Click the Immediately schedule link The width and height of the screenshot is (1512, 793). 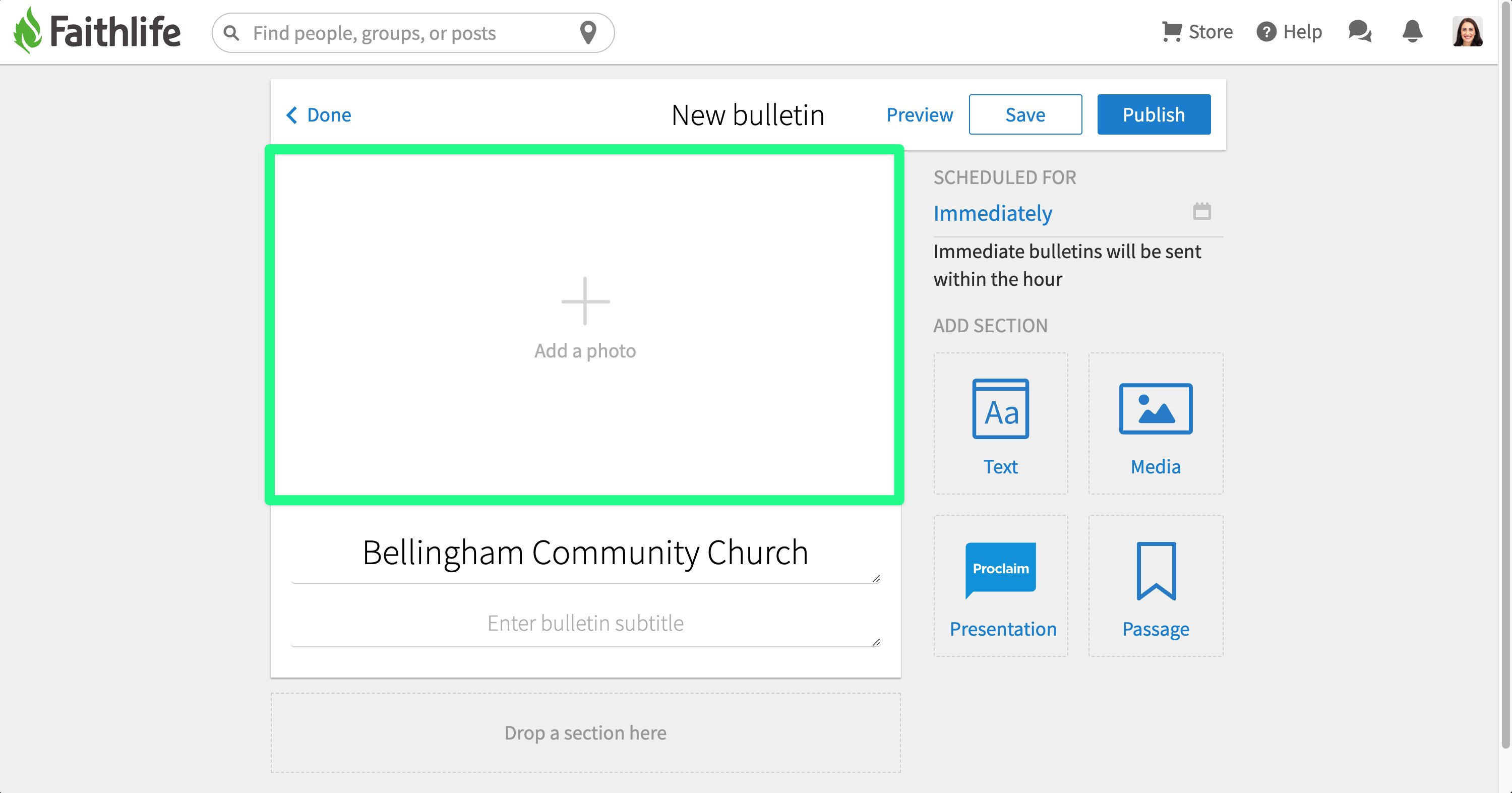[x=993, y=213]
